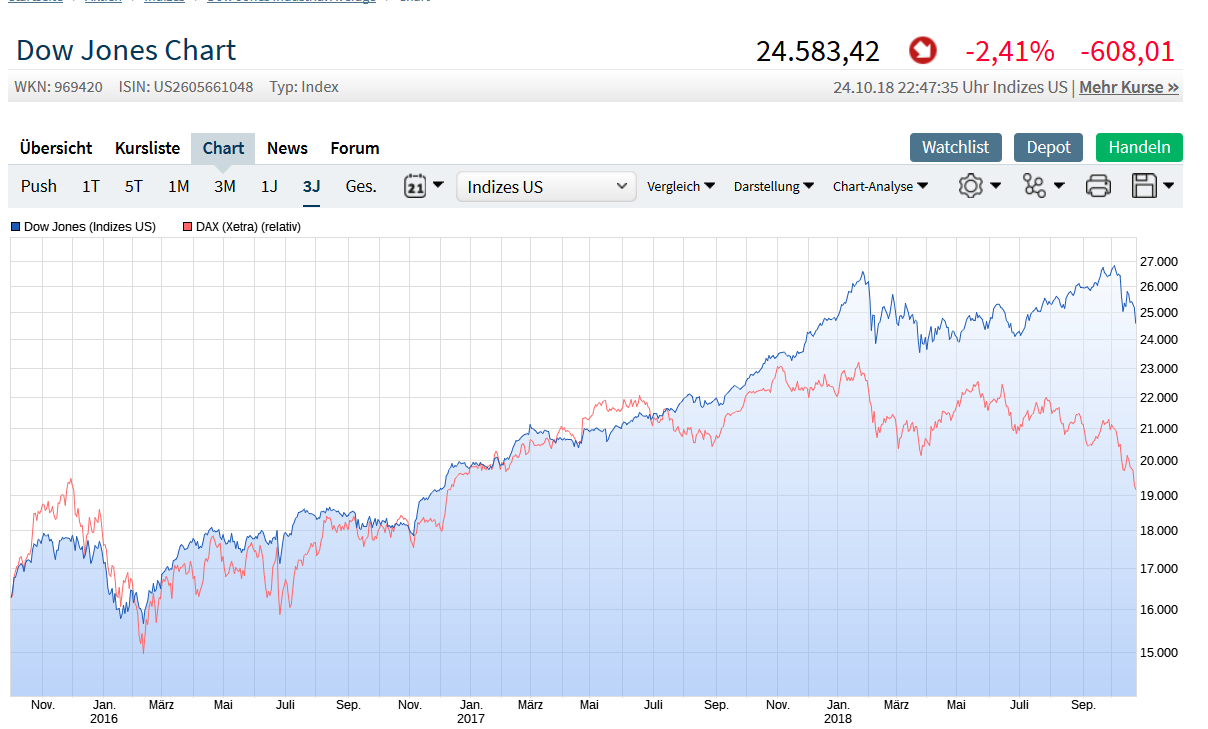Viewport: 1208px width, 729px height.
Task: Click the green Handeln button
Action: pyautogui.click(x=1139, y=147)
